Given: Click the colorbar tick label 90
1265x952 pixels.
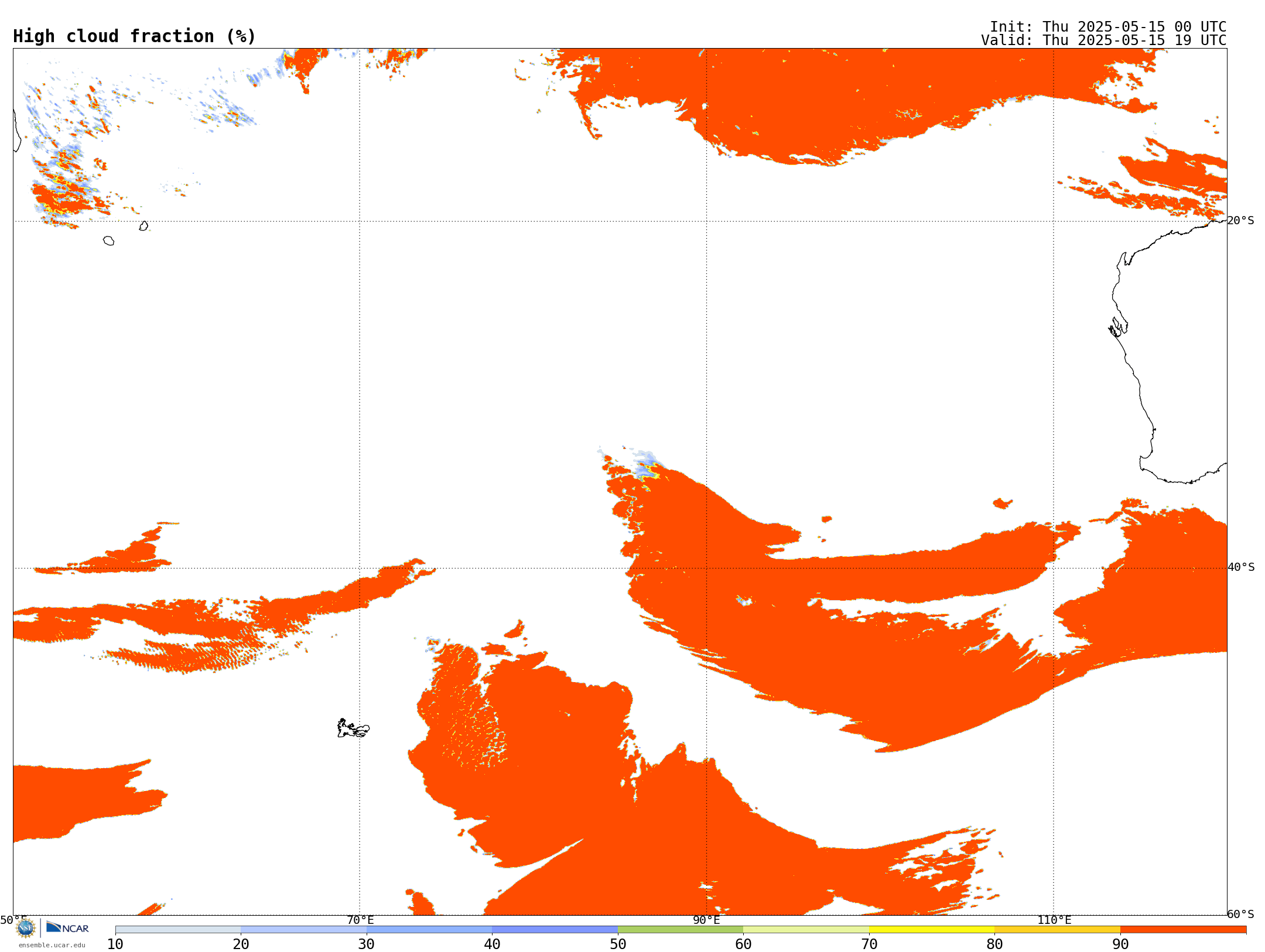Looking at the screenshot, I should [x=1120, y=944].
